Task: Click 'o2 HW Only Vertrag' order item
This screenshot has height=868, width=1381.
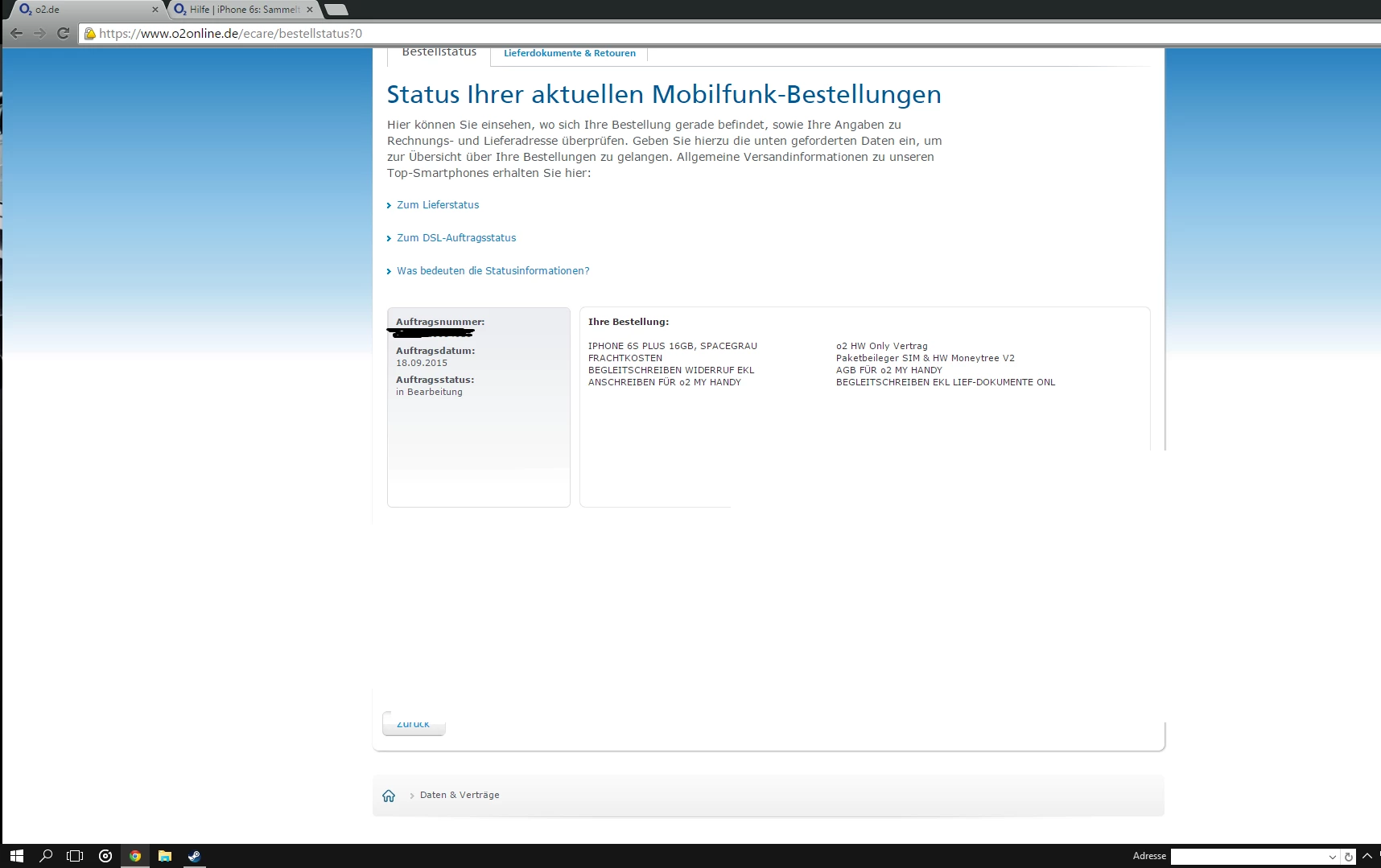Action: 882,346
